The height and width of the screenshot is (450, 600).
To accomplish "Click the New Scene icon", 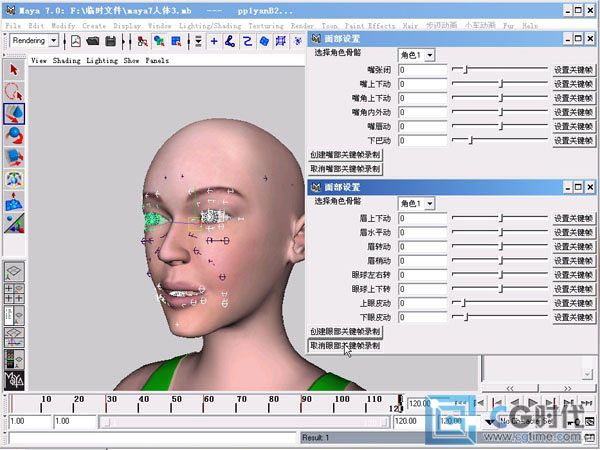I will 76,41.
